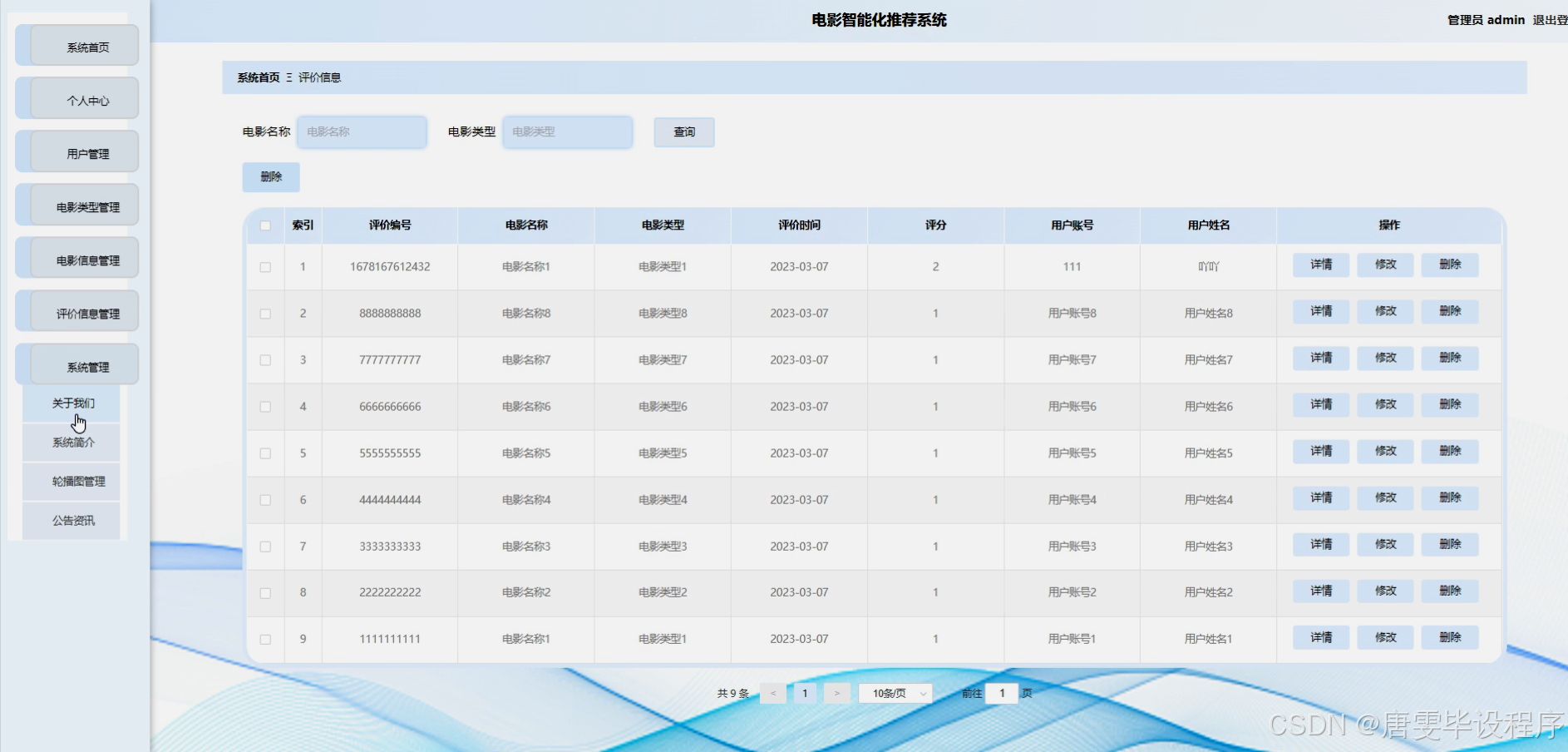The image size is (1568, 752).
Task: Open 详情 for row 8888888888
Action: [1321, 311]
